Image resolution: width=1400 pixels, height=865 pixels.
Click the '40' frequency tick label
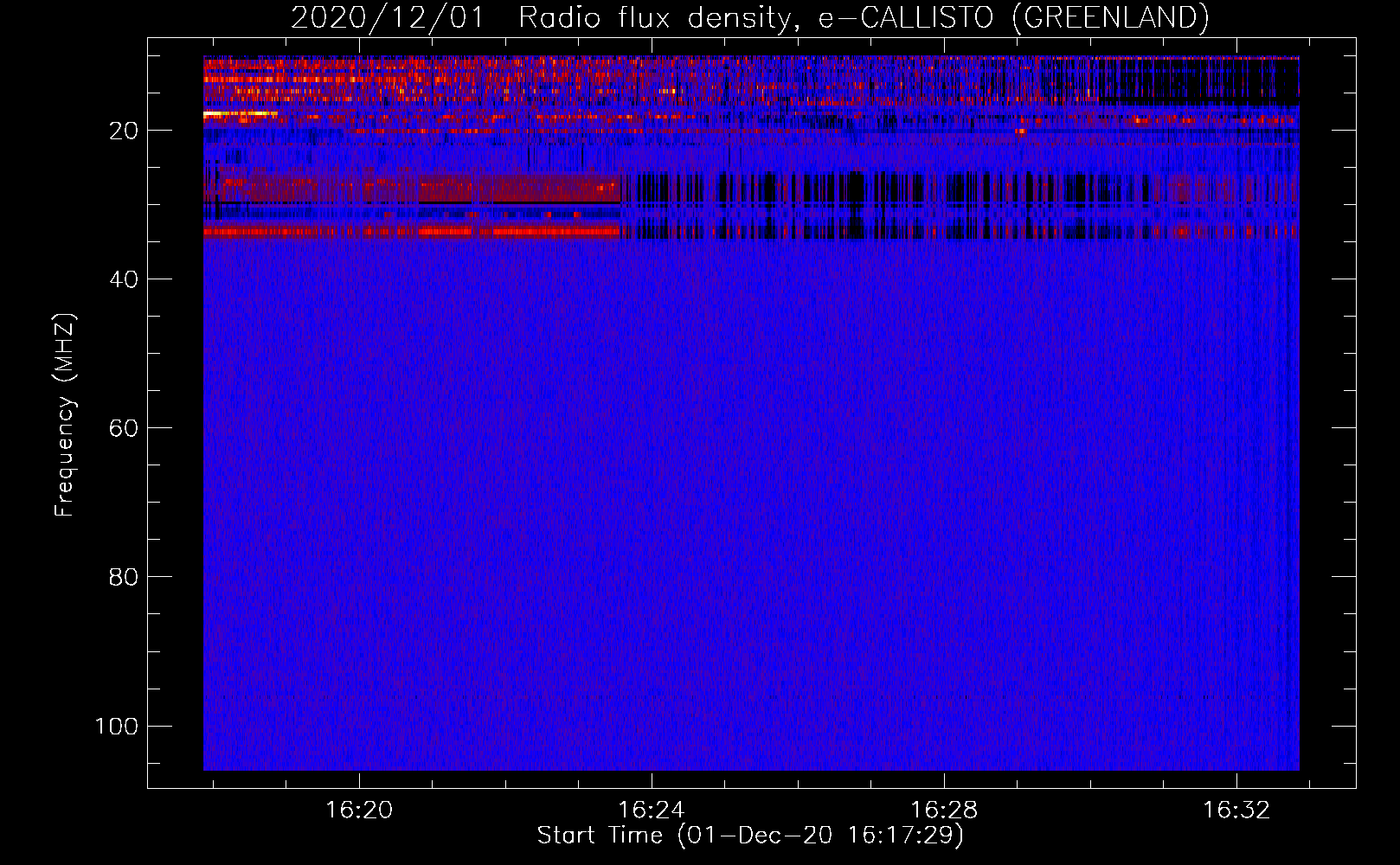[x=124, y=279]
